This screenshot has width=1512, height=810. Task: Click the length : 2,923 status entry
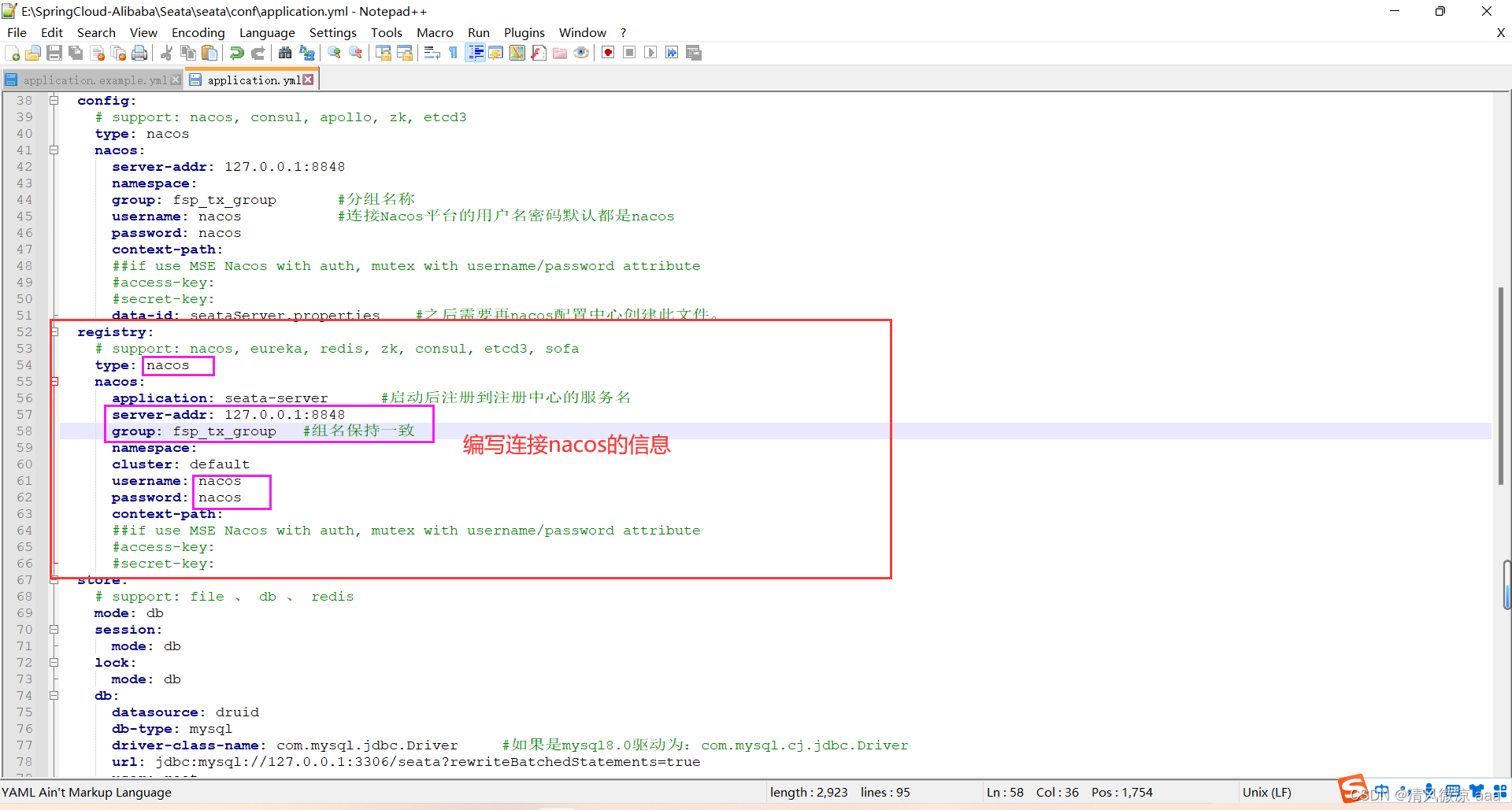click(809, 792)
